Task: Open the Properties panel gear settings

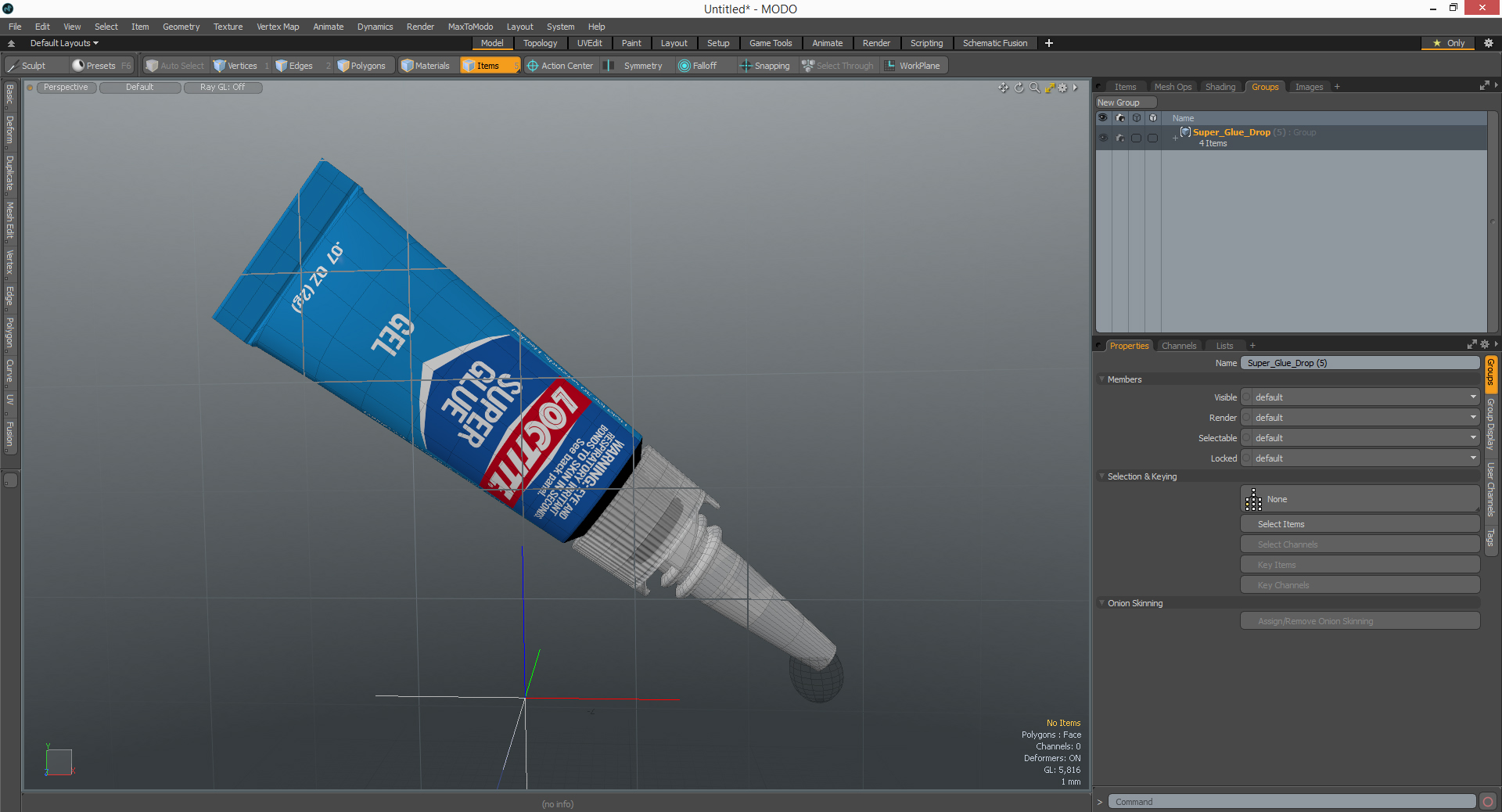Action: click(x=1485, y=345)
